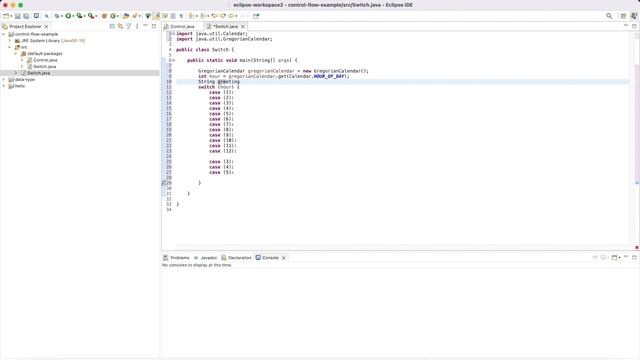The width and height of the screenshot is (640, 360).
Task: Toggle folding of the main method
Action: pos(173,60)
